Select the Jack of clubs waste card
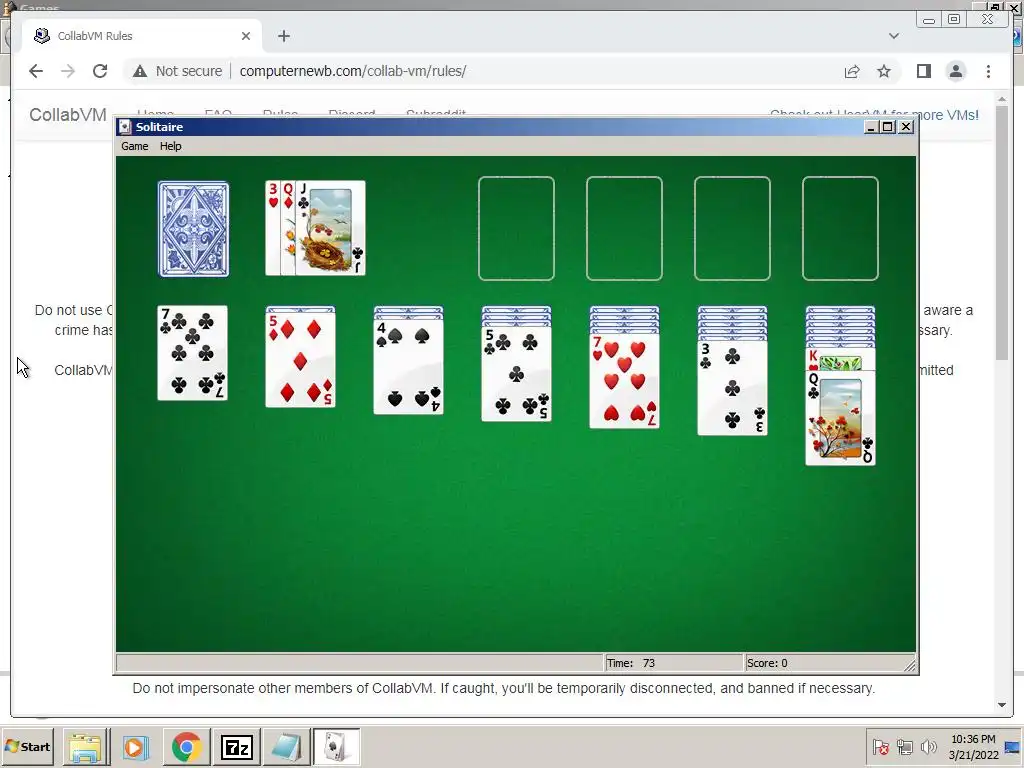1024x768 pixels. (330, 229)
